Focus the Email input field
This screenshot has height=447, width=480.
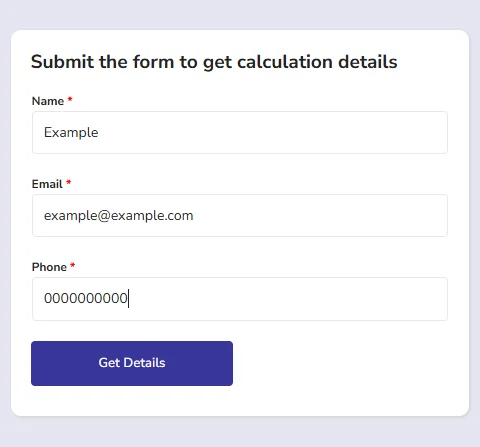[x=240, y=216]
